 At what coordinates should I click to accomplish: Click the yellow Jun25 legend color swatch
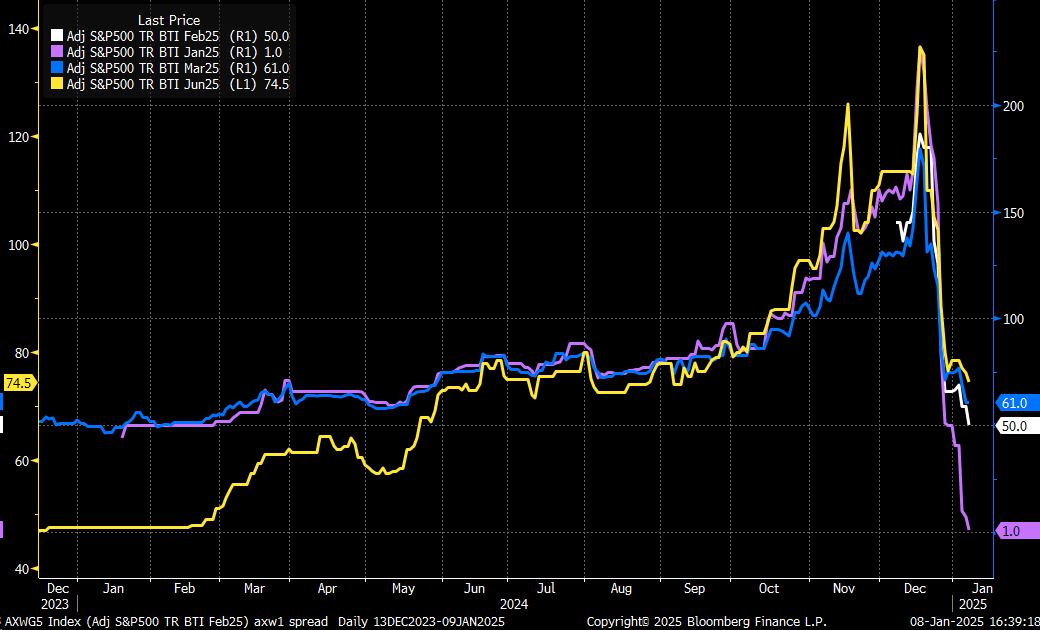[58, 84]
